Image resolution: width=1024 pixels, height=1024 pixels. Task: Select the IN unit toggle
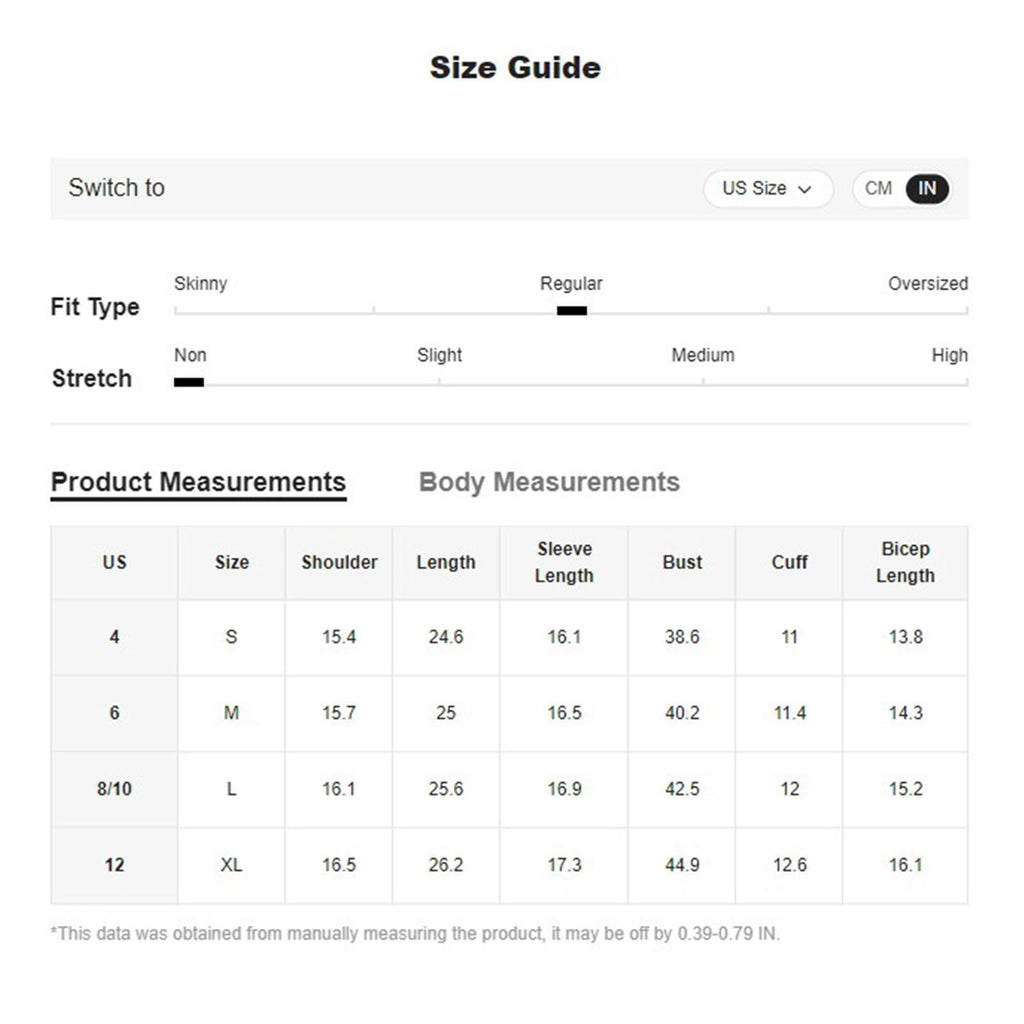click(927, 188)
